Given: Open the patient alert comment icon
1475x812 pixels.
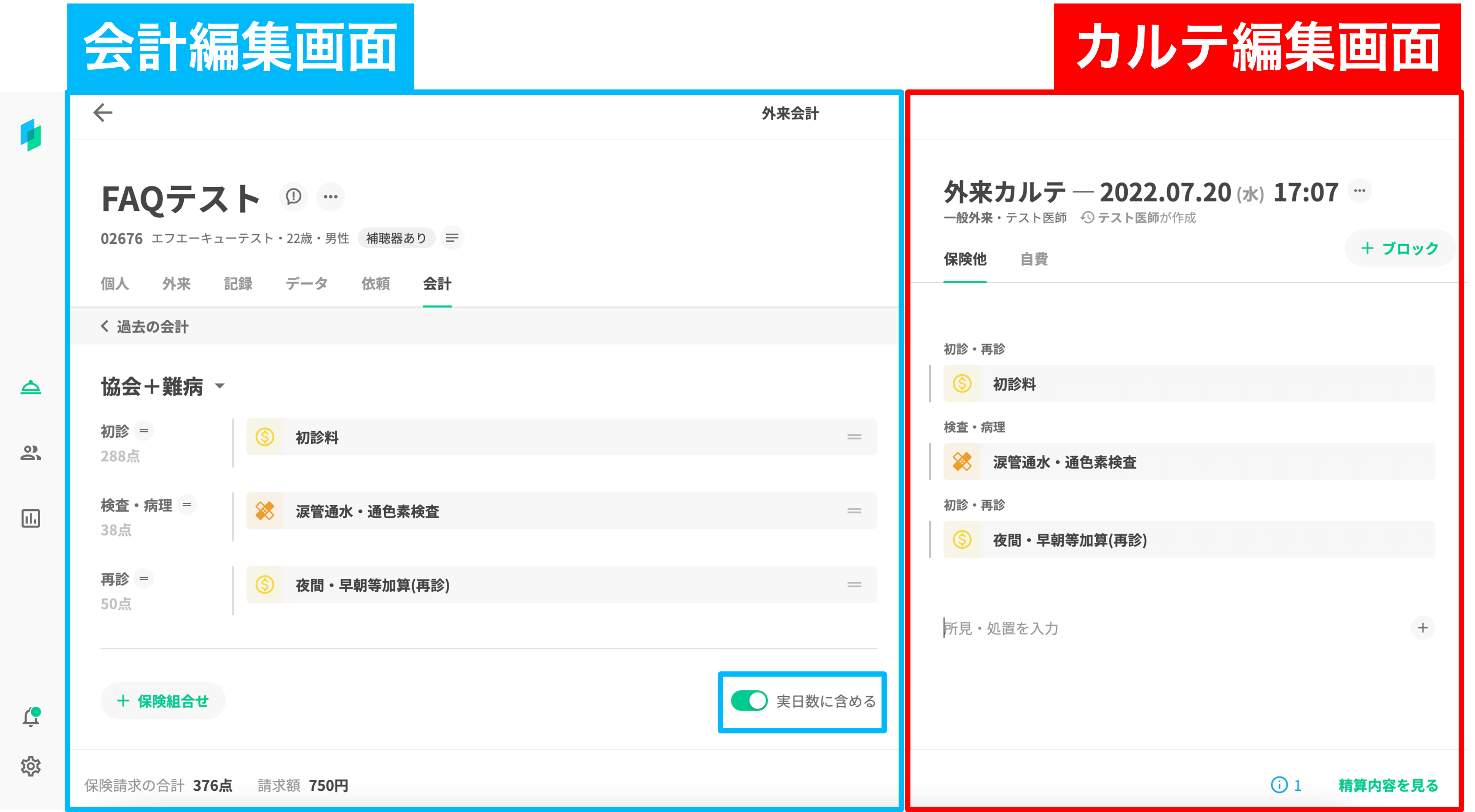Looking at the screenshot, I should tap(294, 197).
